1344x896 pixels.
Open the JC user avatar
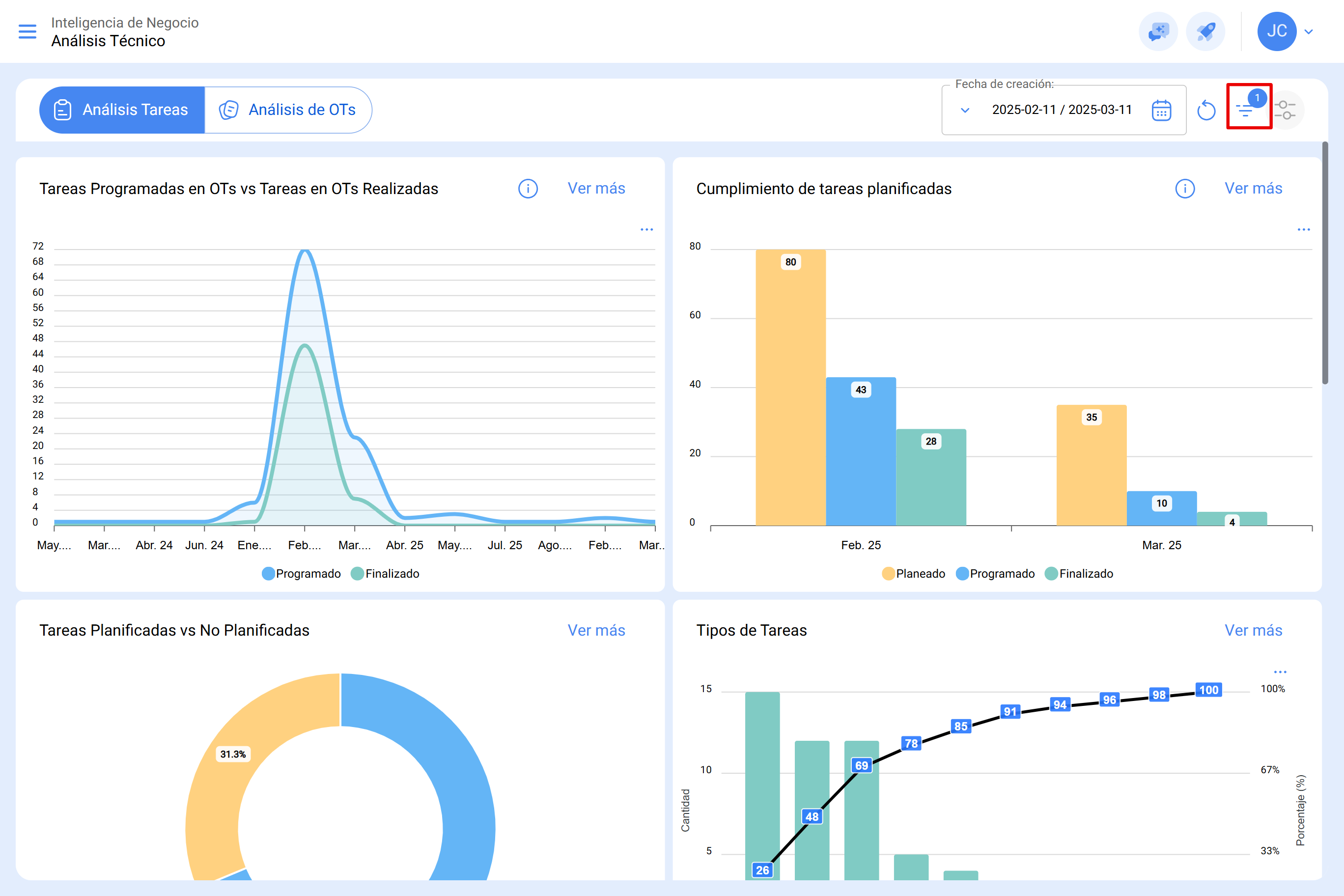[x=1277, y=31]
